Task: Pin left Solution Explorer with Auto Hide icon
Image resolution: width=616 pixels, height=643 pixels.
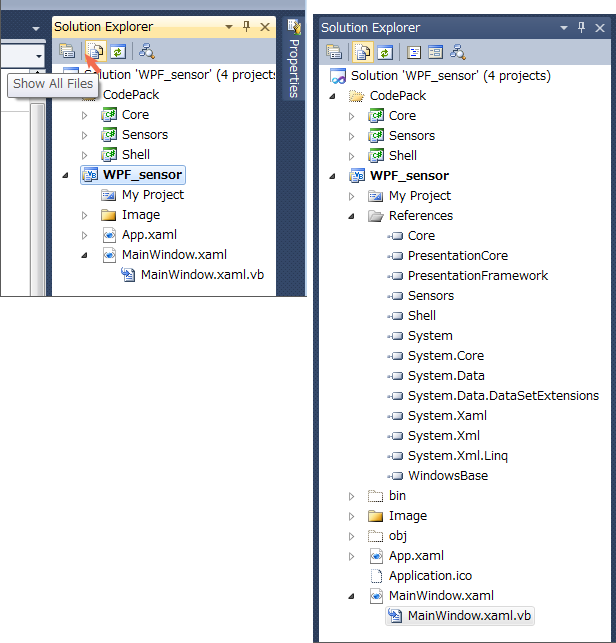Action: point(246,27)
